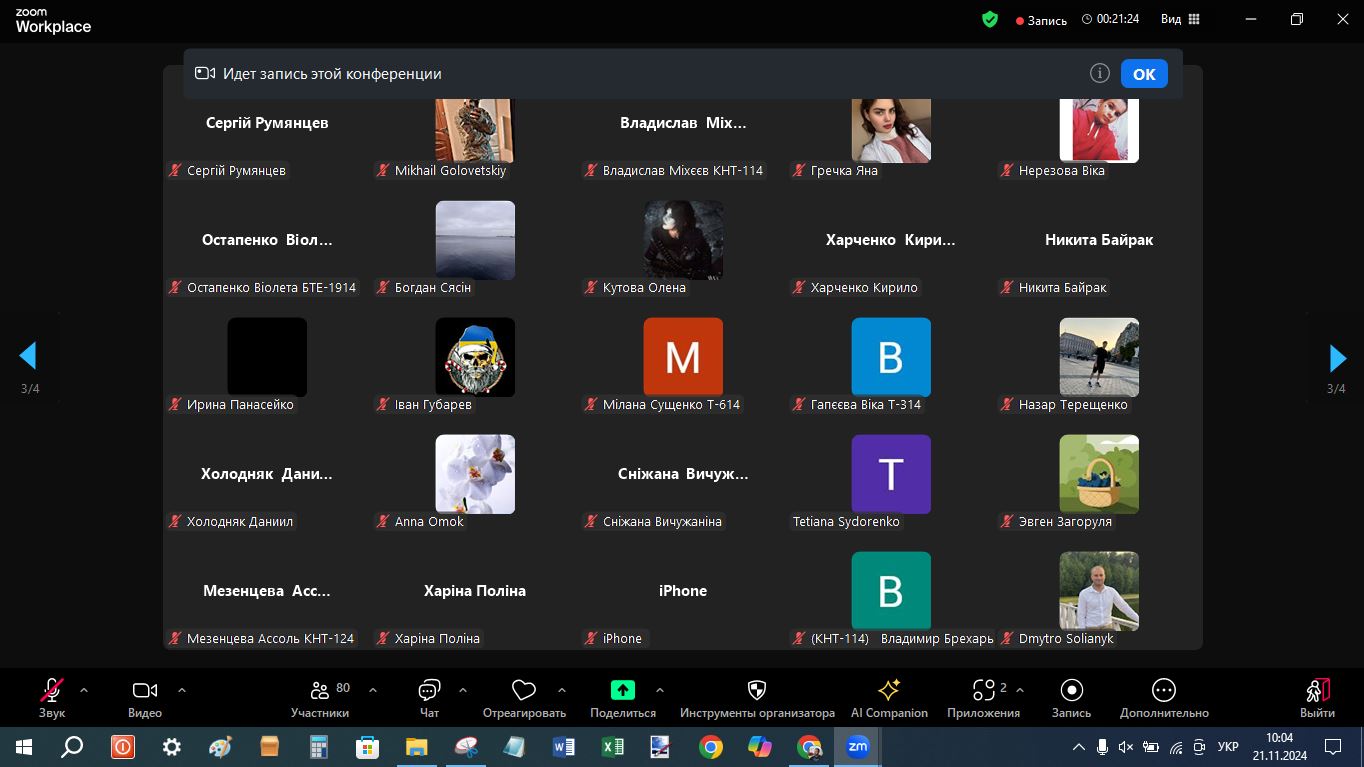
Task: Expand the participants options chevron
Action: tap(373, 690)
